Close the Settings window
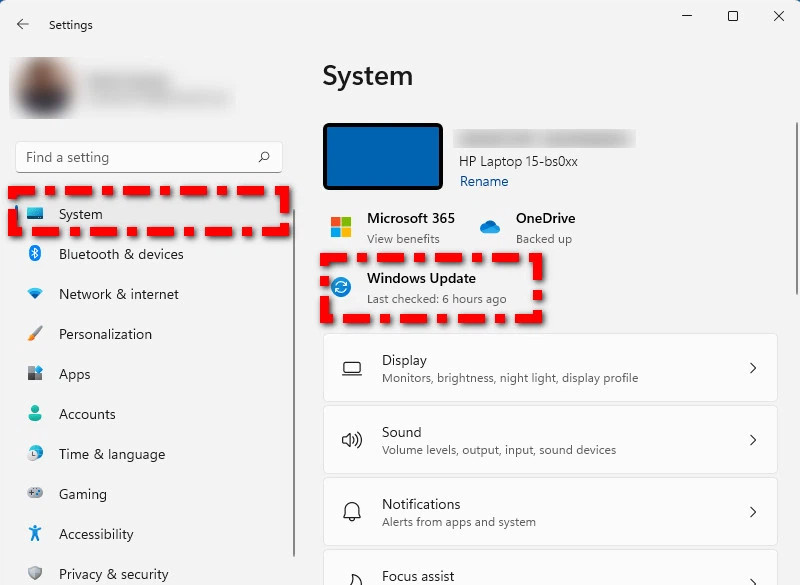 pos(779,16)
